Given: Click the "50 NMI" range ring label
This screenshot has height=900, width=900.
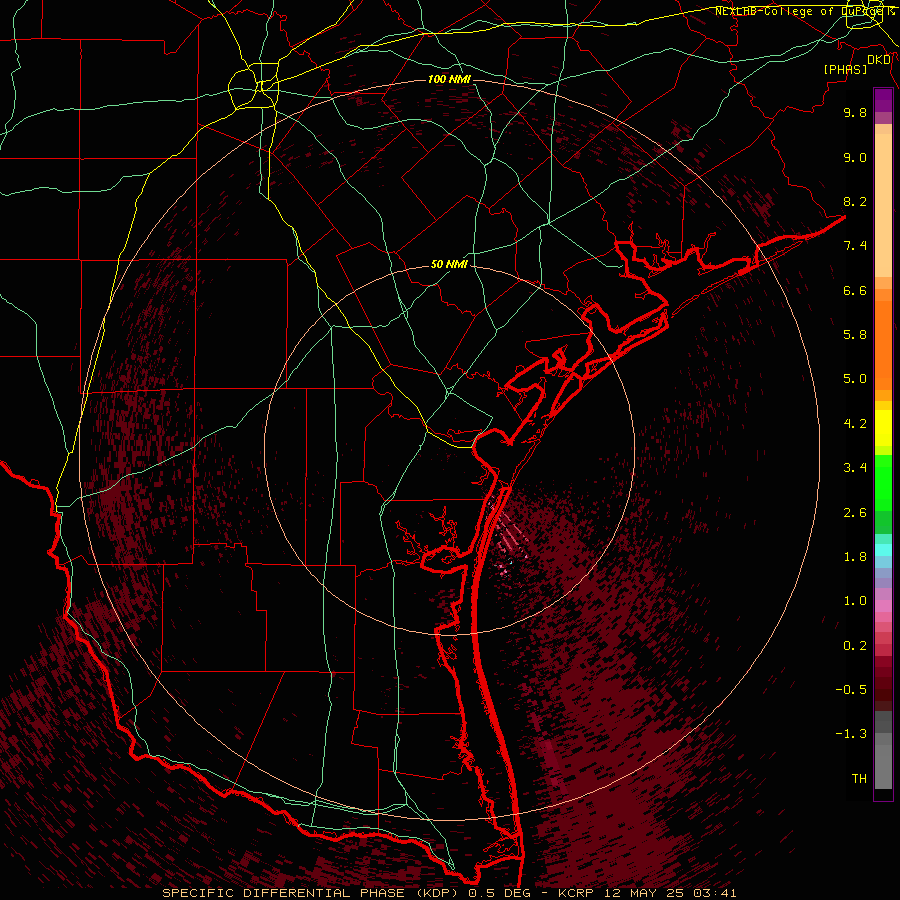Looking at the screenshot, I should coord(449,265).
